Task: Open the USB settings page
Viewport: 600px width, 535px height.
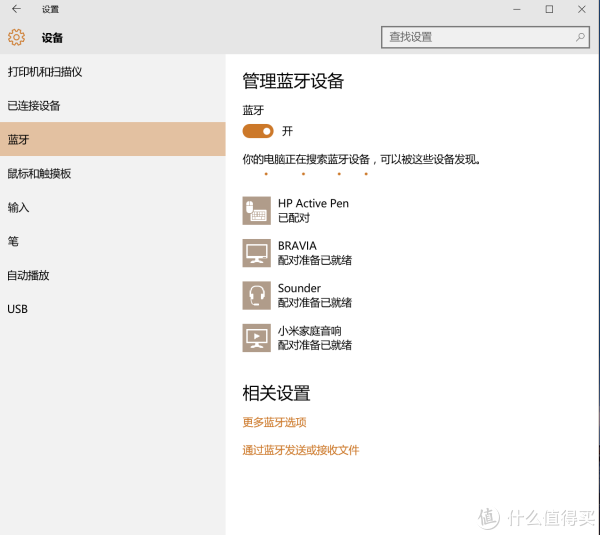Action: point(113,309)
